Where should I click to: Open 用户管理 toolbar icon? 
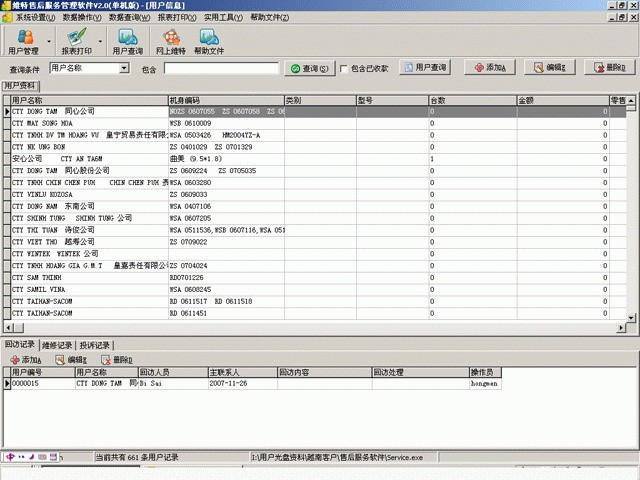click(x=23, y=42)
